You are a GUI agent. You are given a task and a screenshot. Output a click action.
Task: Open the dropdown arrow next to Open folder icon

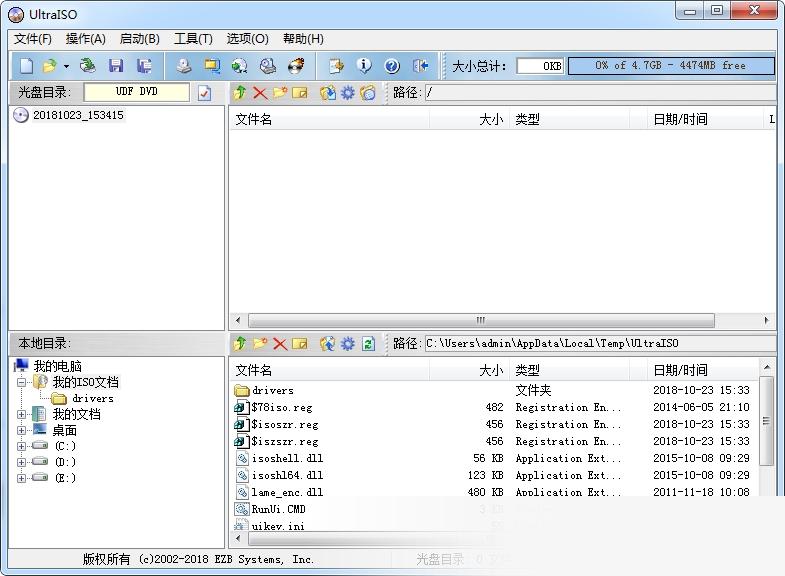67,66
